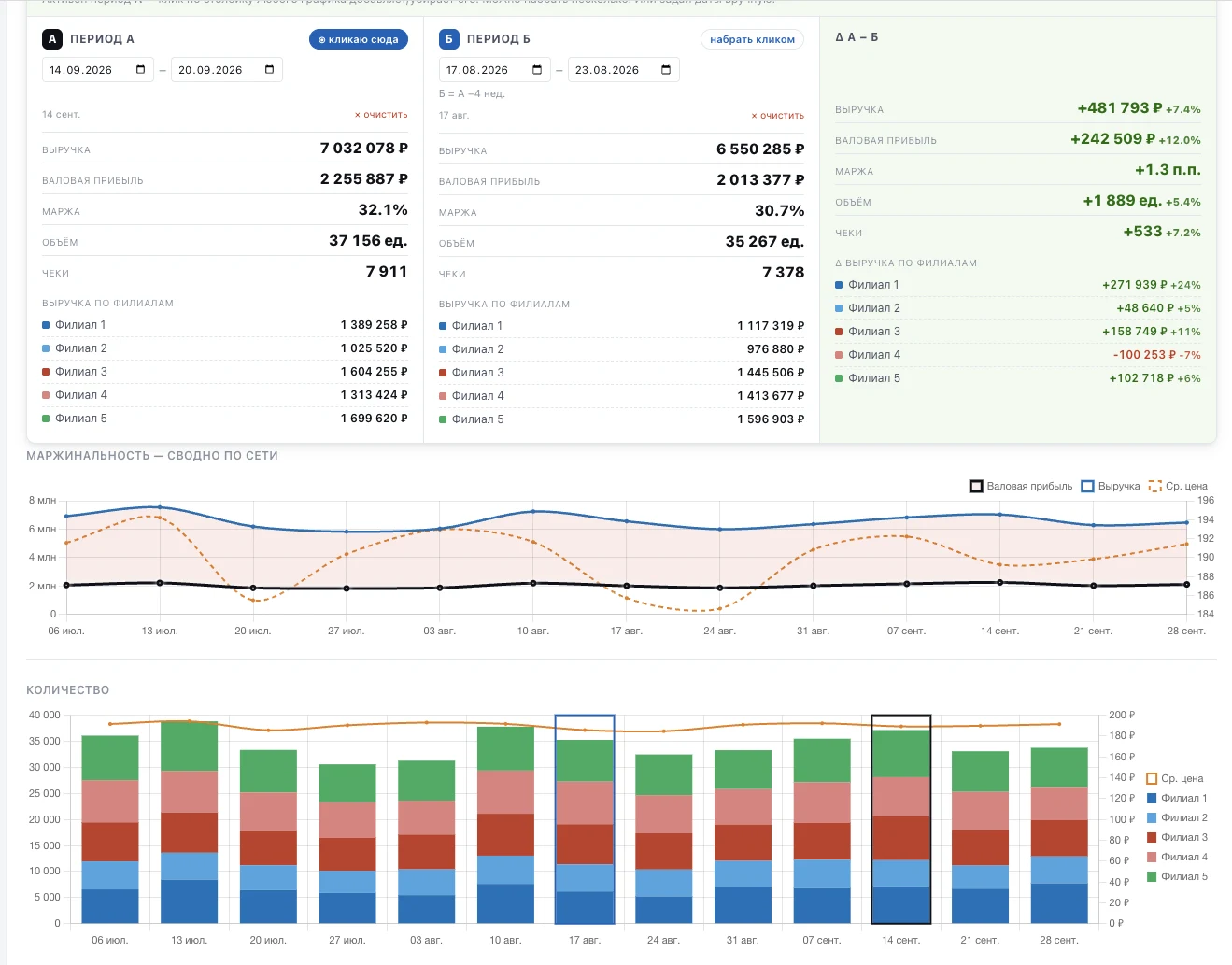Viewport: 1232px width, 965px height.
Task: Select the 28 сент. bar in quantity chart
Action: [x=1059, y=835]
